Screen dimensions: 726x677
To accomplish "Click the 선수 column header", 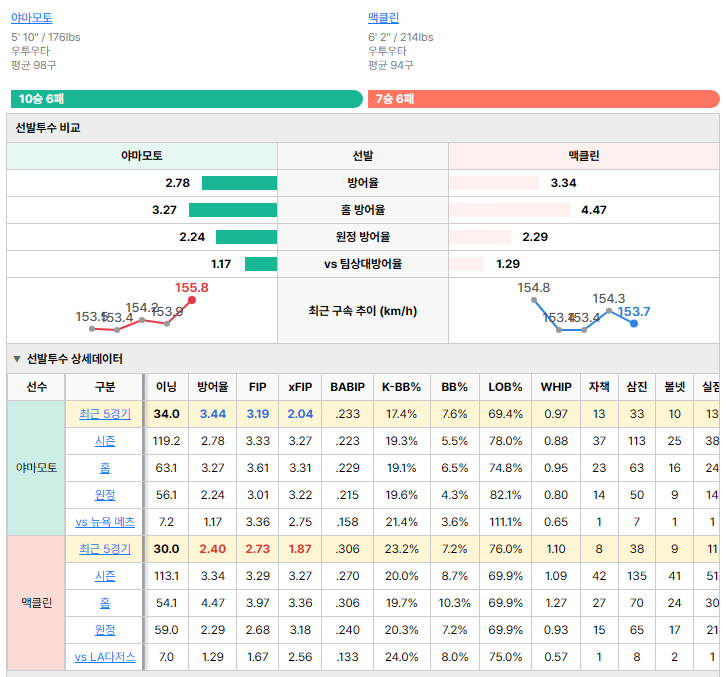I will [36, 387].
